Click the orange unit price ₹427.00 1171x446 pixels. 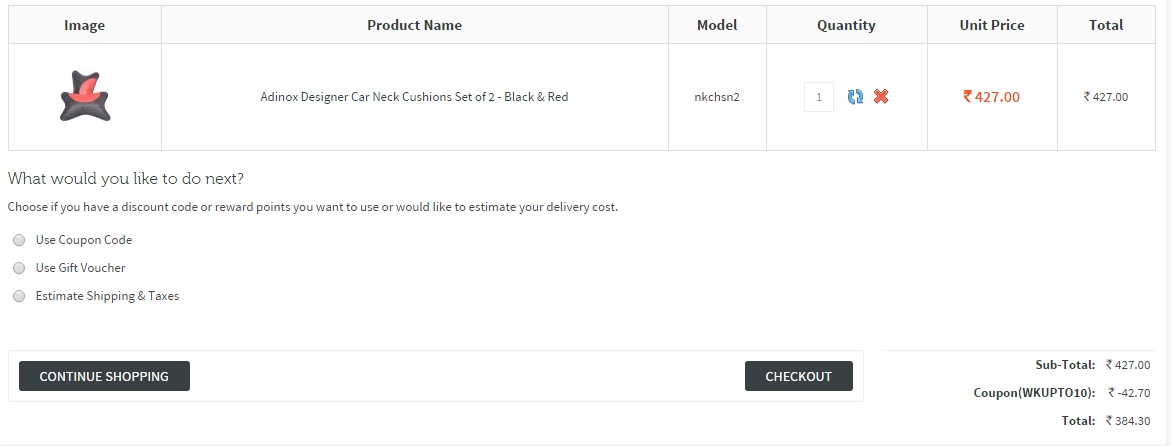coord(992,97)
